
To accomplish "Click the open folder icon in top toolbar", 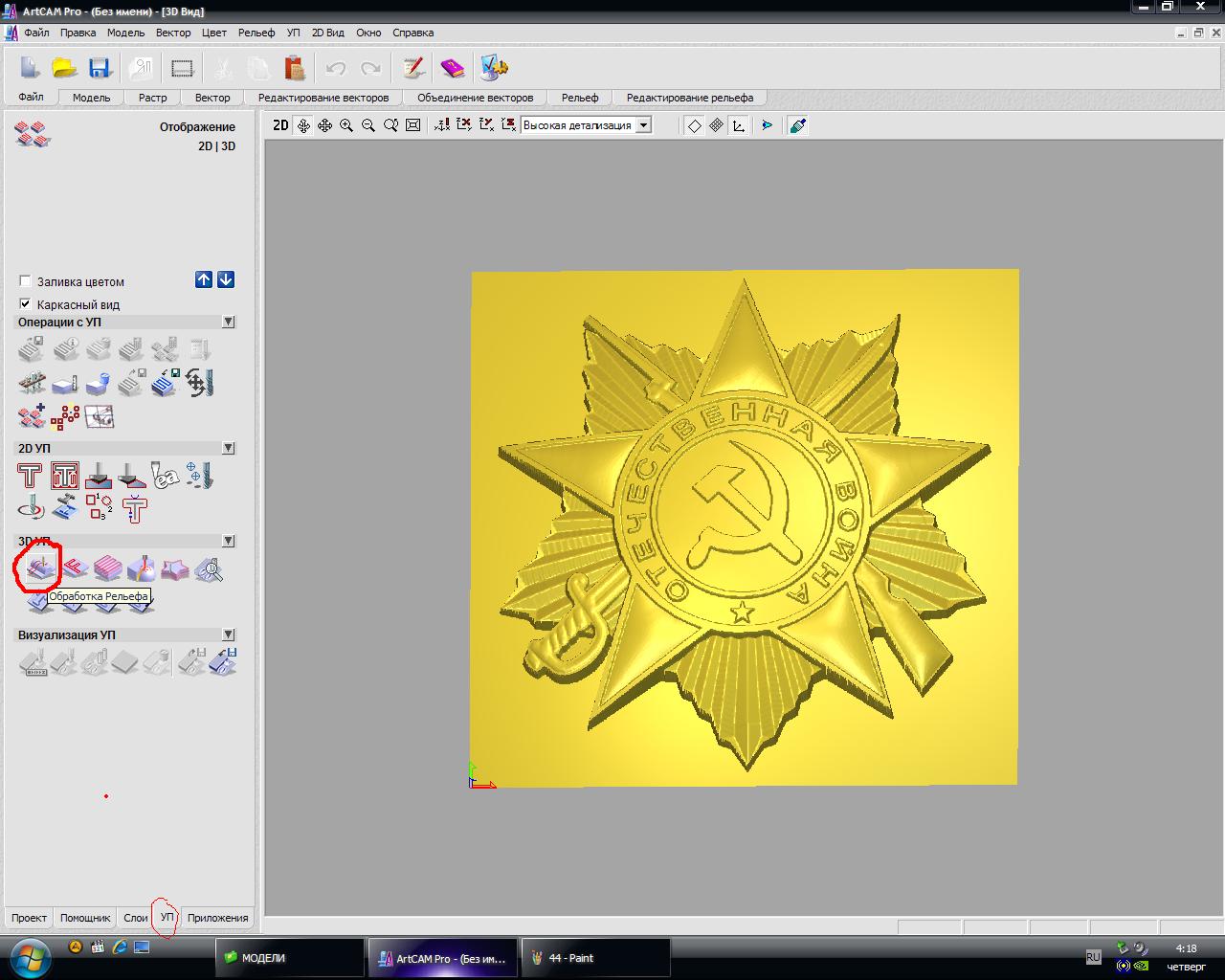I will [x=64, y=68].
